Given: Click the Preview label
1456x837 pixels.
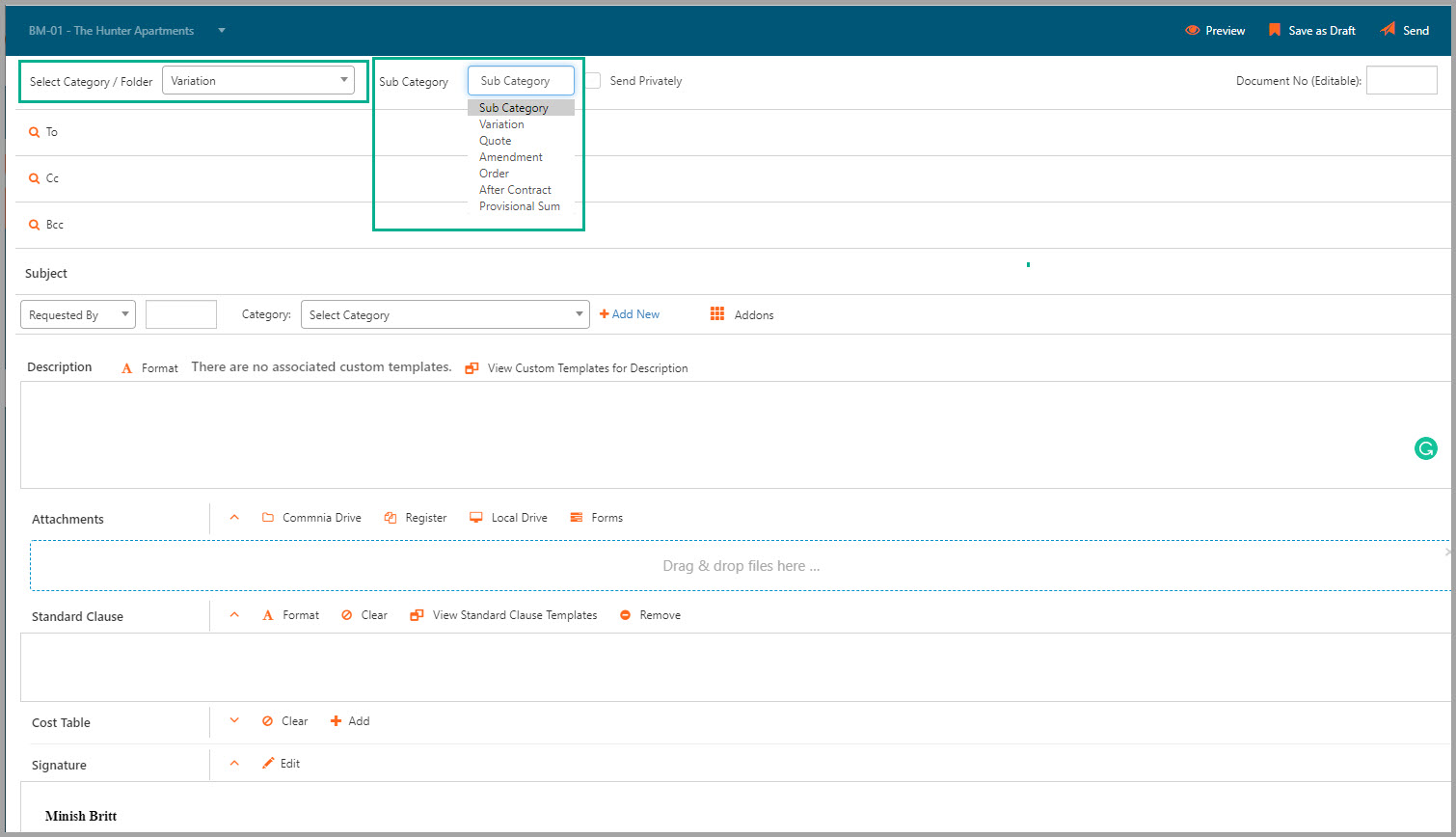Looking at the screenshot, I should 1226,31.
